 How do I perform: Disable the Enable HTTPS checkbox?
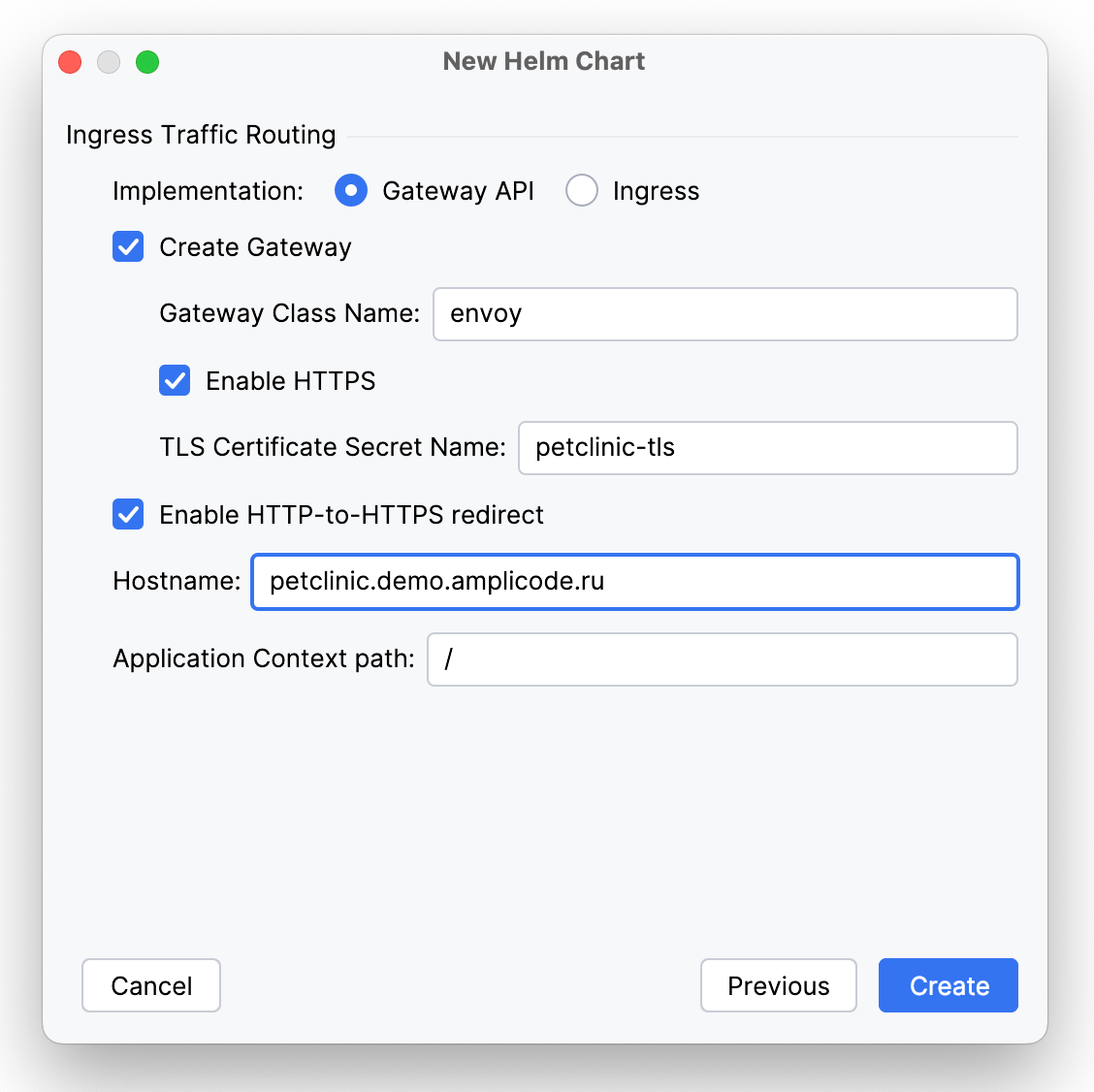(x=176, y=381)
